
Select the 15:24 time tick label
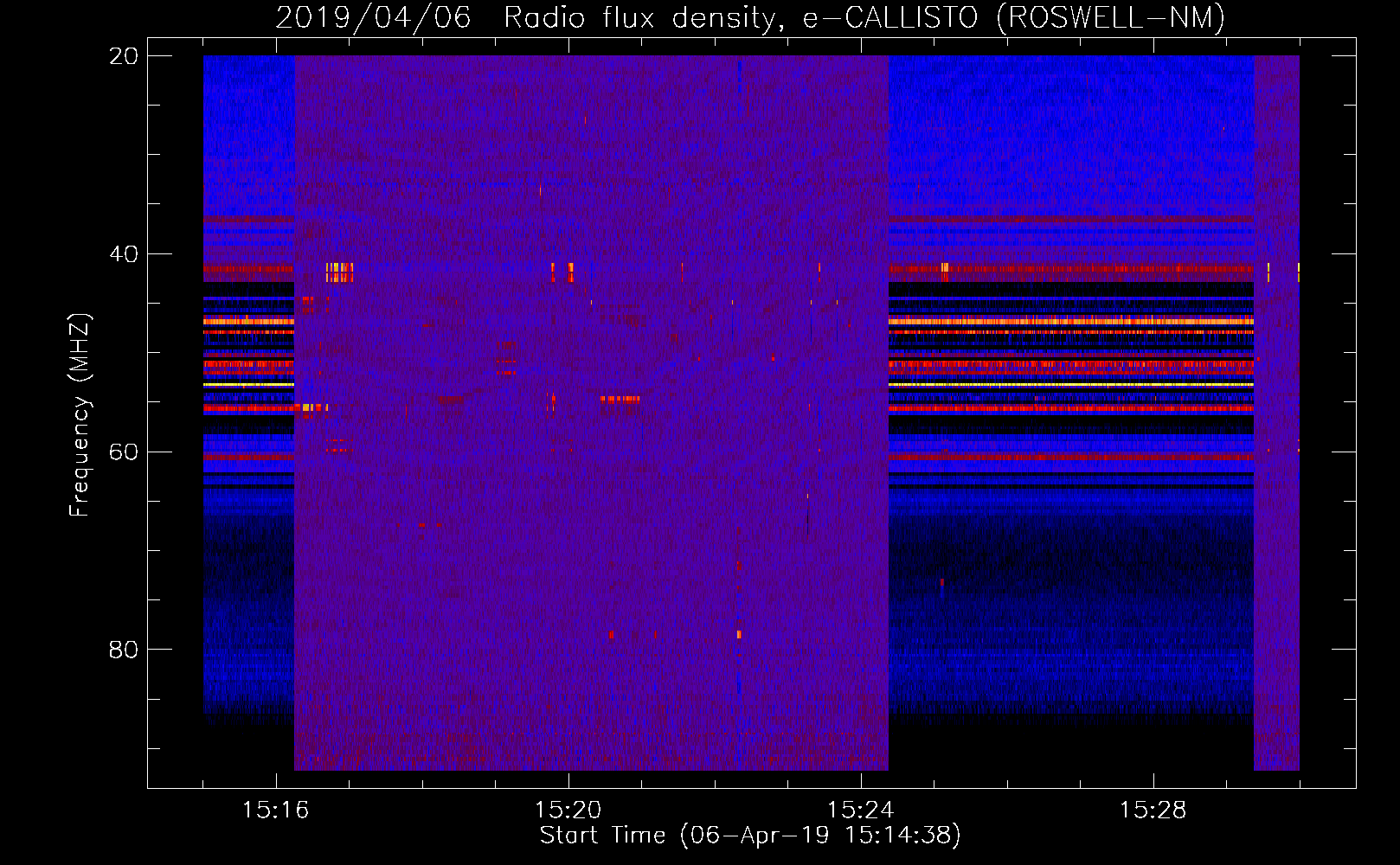[860, 811]
